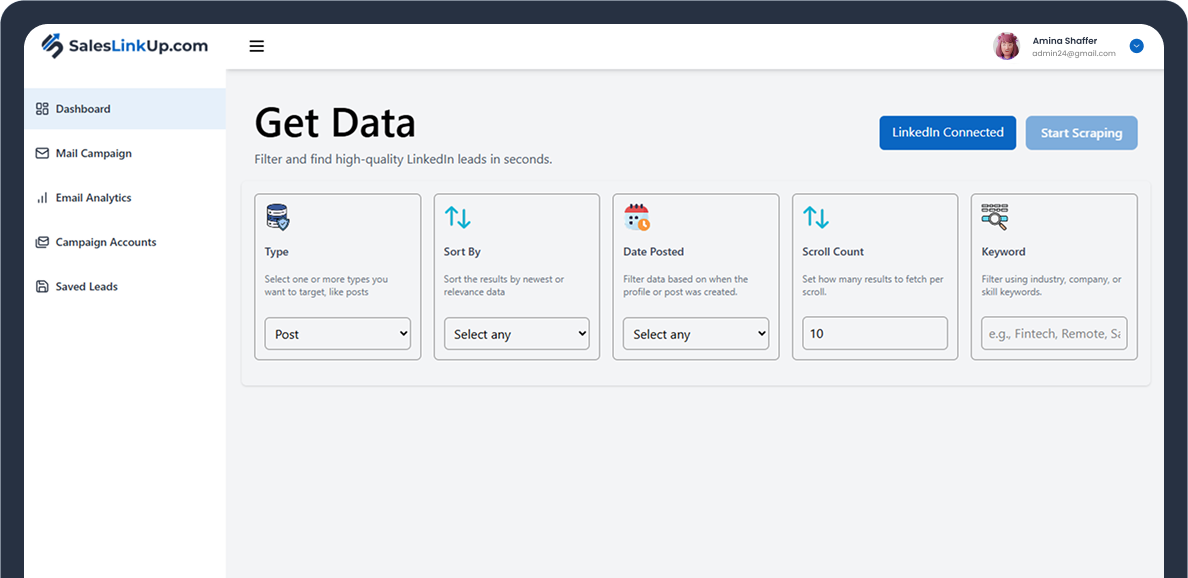Click the Type database icon

click(x=278, y=217)
